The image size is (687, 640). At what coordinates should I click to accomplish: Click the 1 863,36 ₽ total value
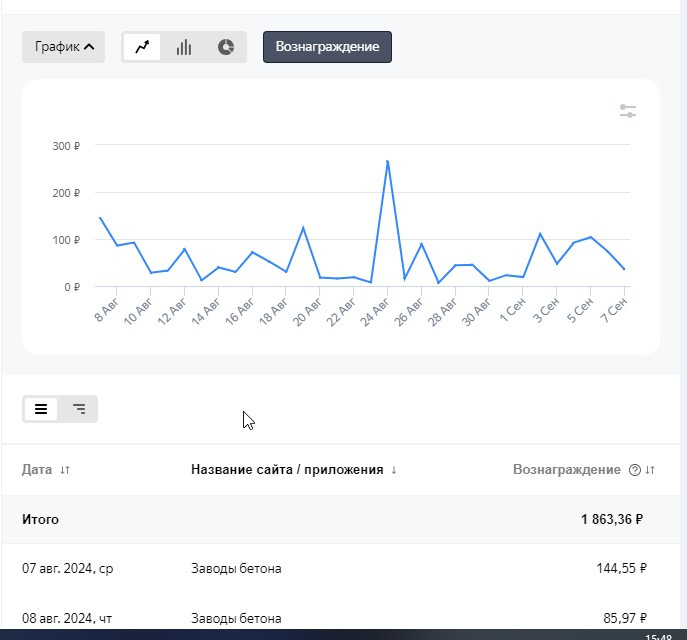coord(611,520)
